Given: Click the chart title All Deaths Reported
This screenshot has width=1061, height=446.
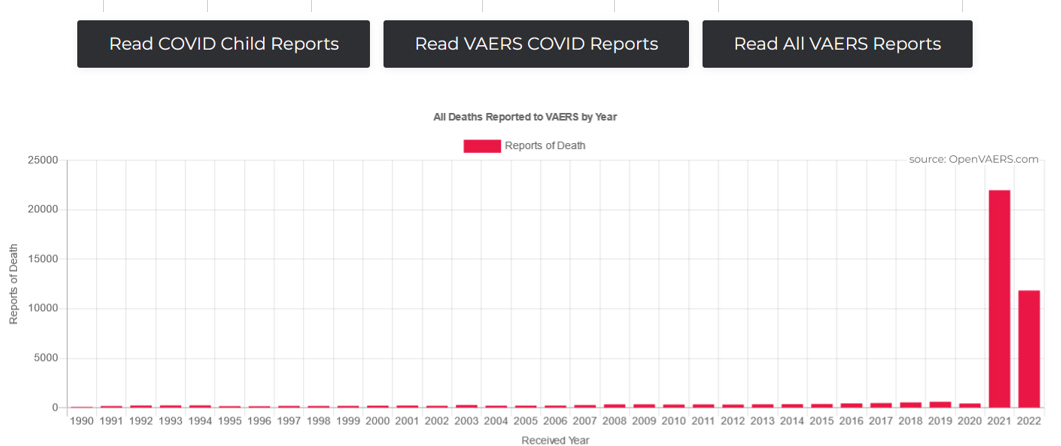Looking at the screenshot, I should (x=525, y=117).
